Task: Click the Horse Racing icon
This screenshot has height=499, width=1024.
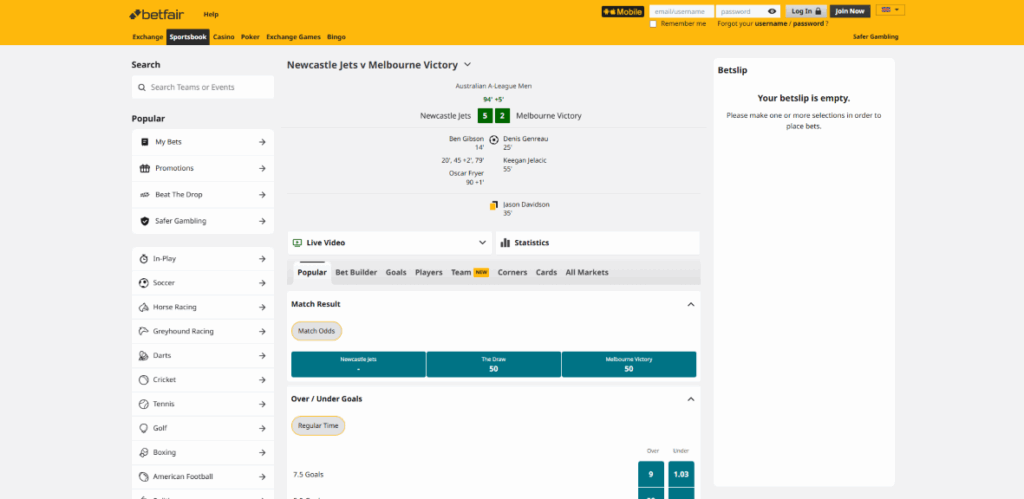Action: click(144, 307)
